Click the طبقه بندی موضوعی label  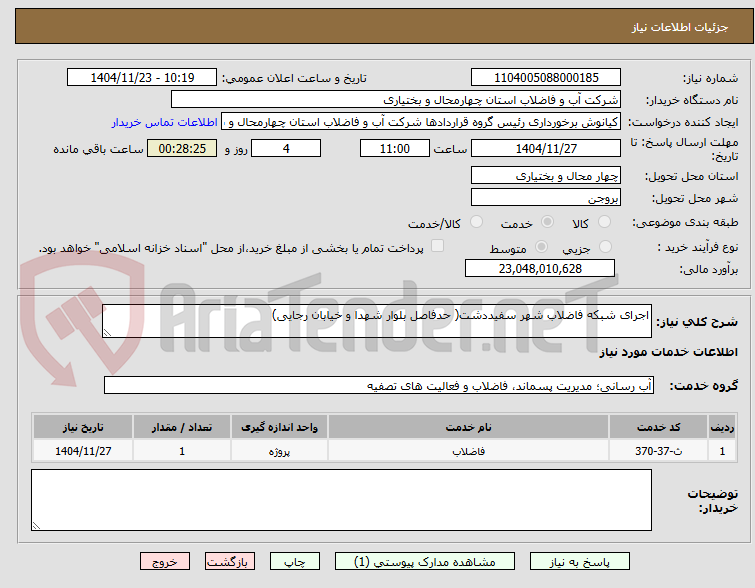point(685,222)
